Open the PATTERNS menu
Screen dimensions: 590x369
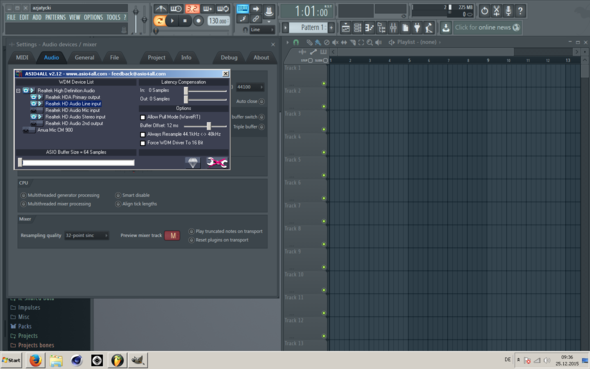pyautogui.click(x=55, y=17)
